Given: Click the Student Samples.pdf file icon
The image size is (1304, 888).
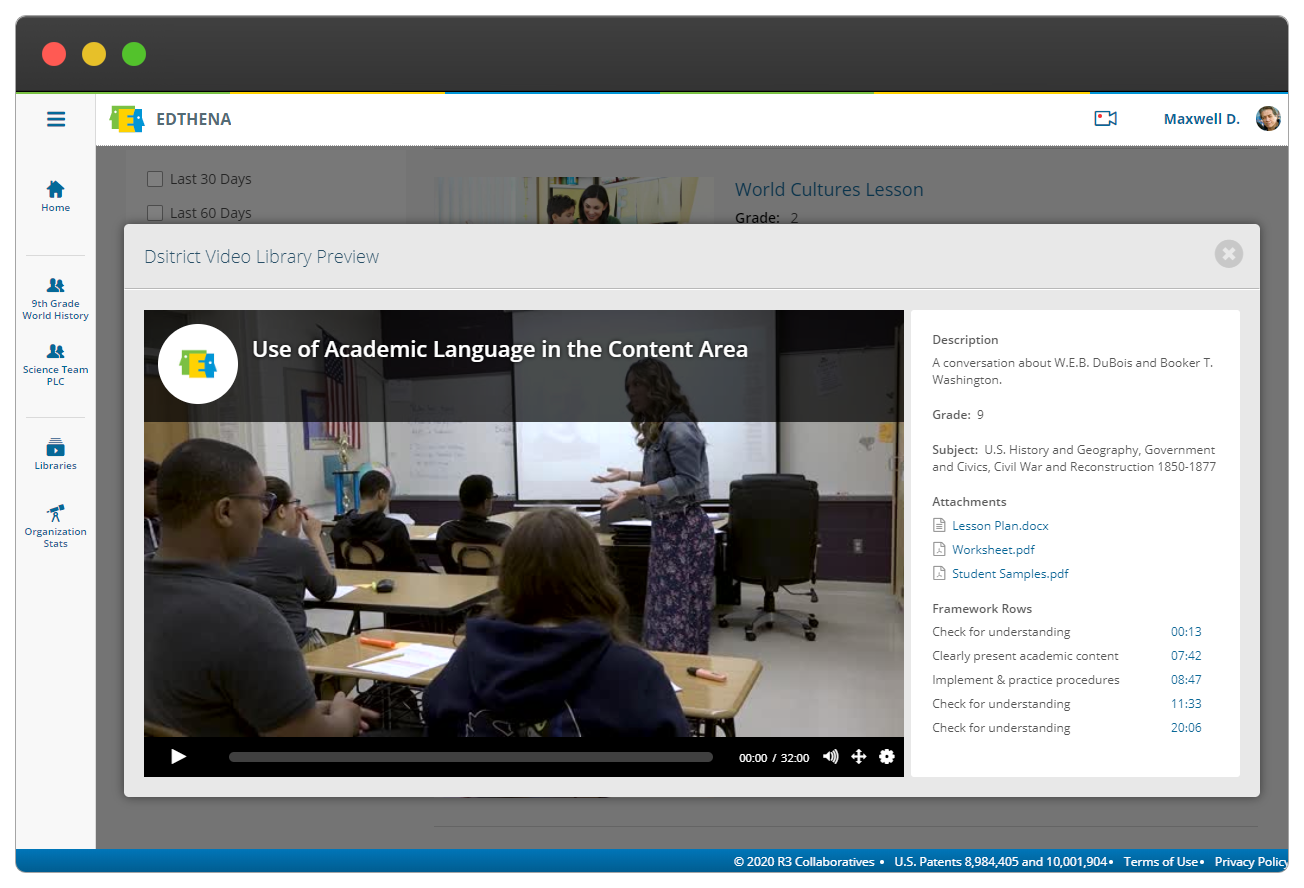Looking at the screenshot, I should tap(939, 573).
